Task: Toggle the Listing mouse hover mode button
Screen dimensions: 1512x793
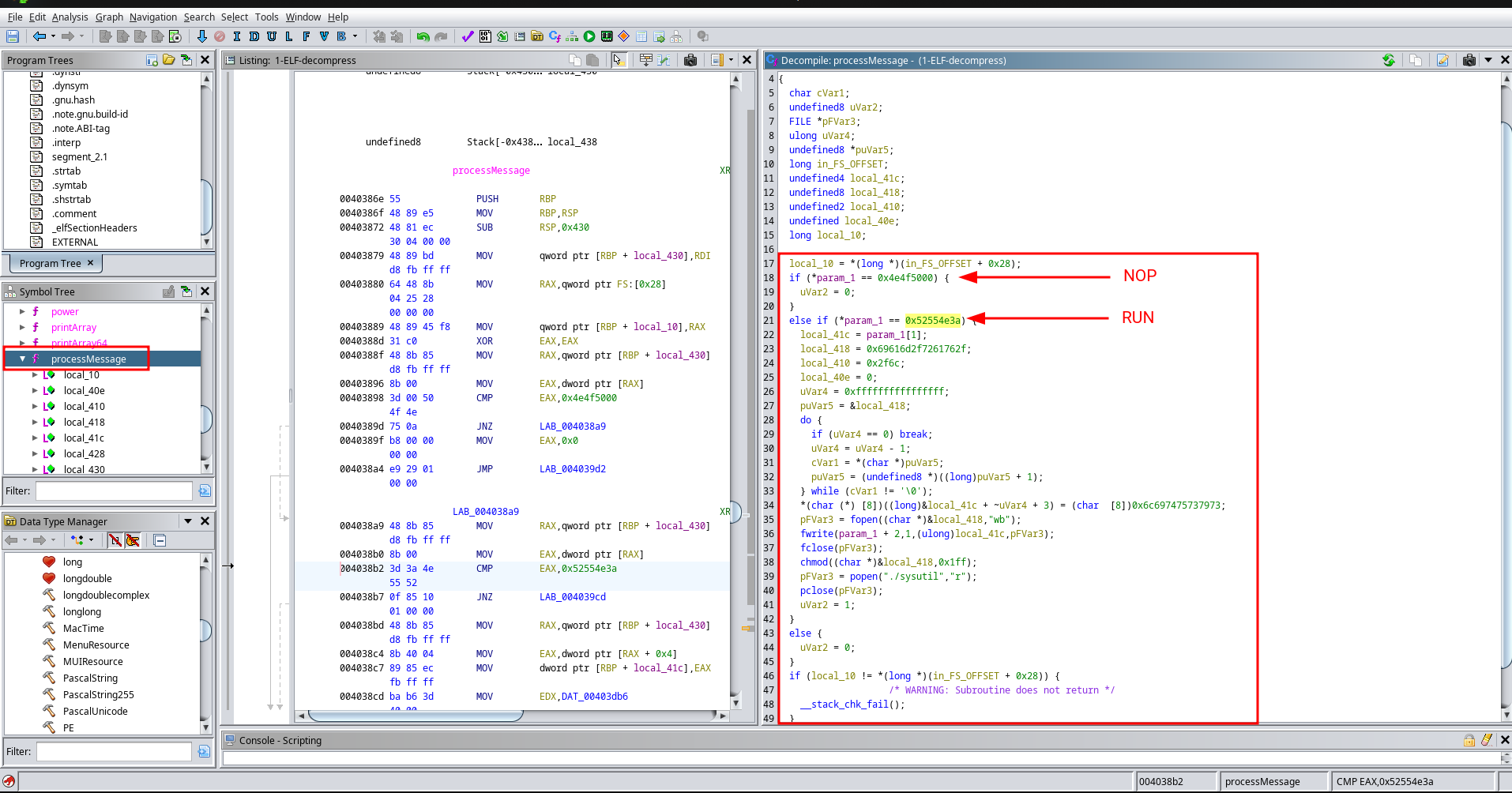Action: [619, 60]
